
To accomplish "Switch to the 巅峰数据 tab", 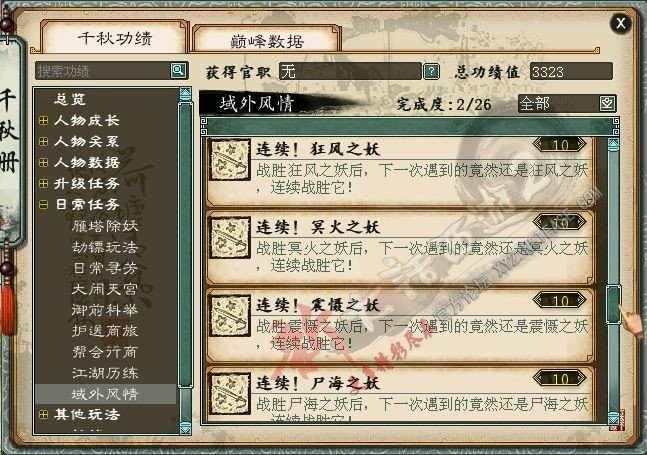I will [267, 40].
